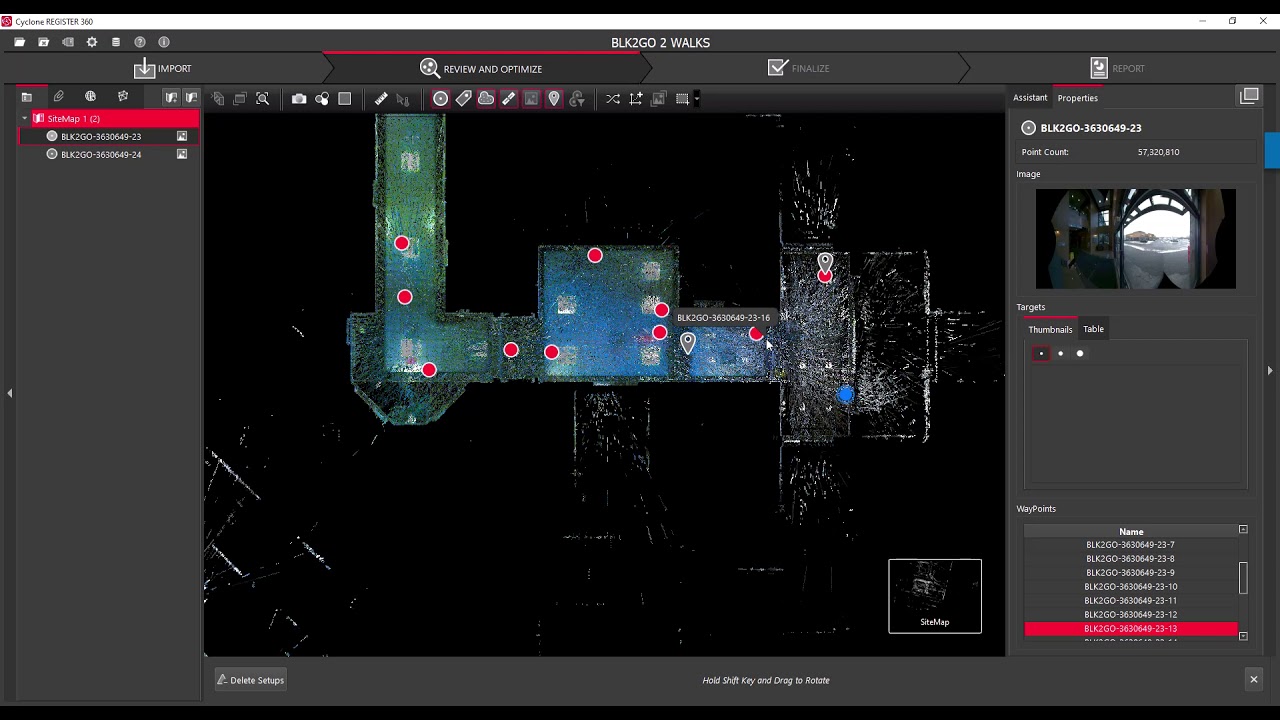1280x720 pixels.
Task: Open the panoramic image preview
Action: tap(1135, 239)
